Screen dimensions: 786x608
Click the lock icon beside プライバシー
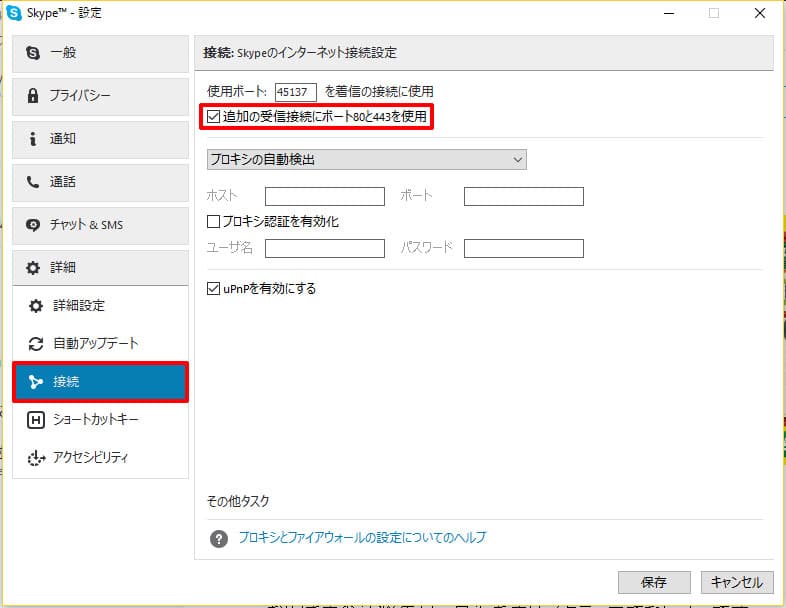[33, 95]
